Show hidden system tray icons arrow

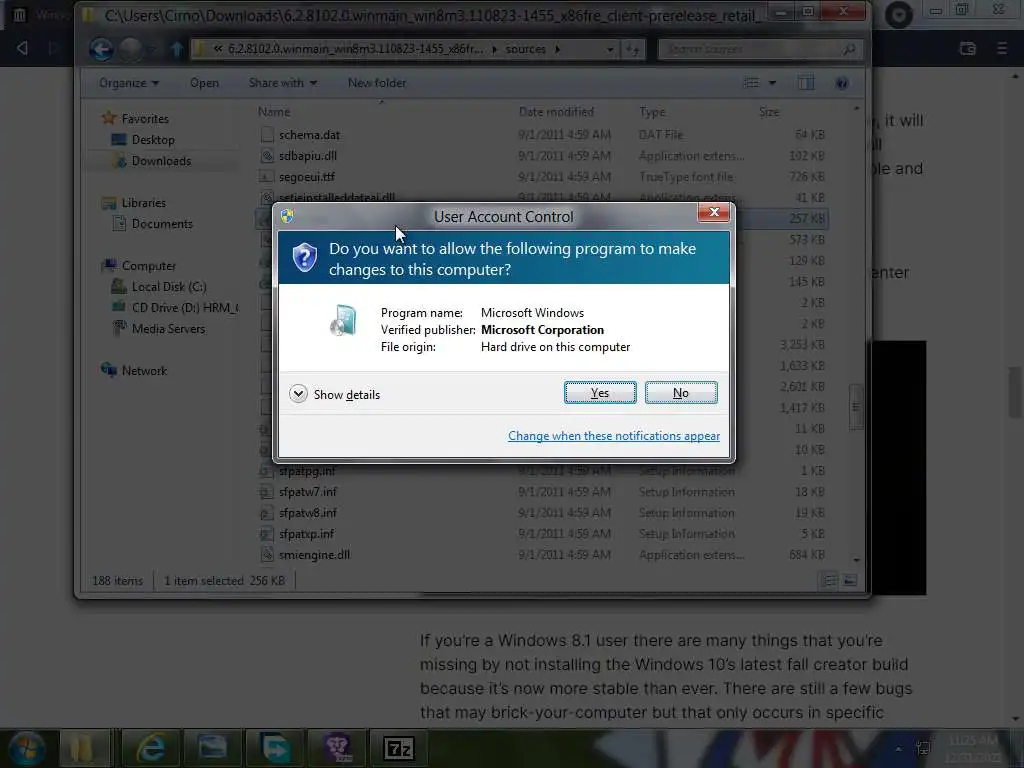click(899, 749)
